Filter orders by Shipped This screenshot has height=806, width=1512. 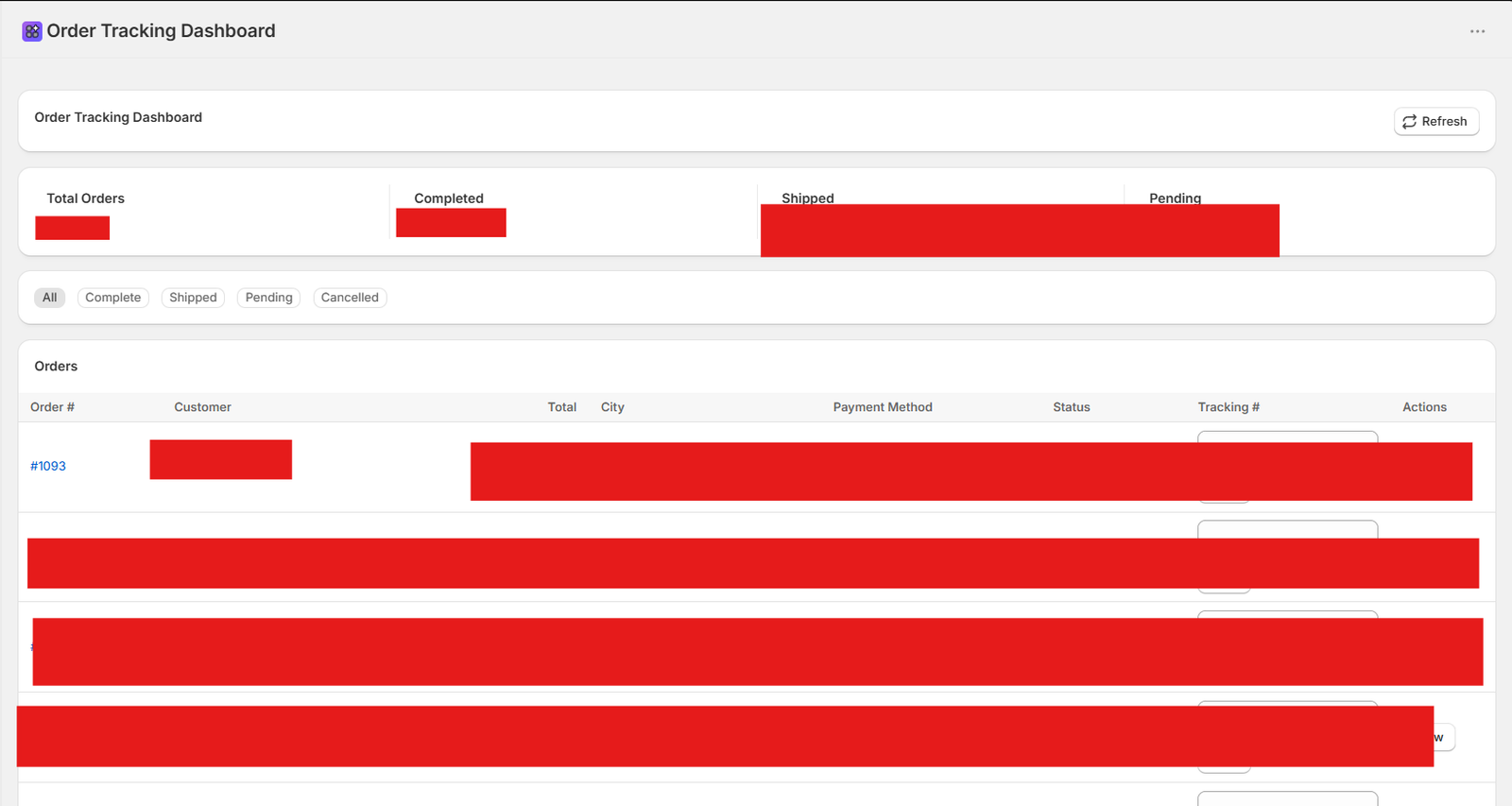tap(193, 298)
